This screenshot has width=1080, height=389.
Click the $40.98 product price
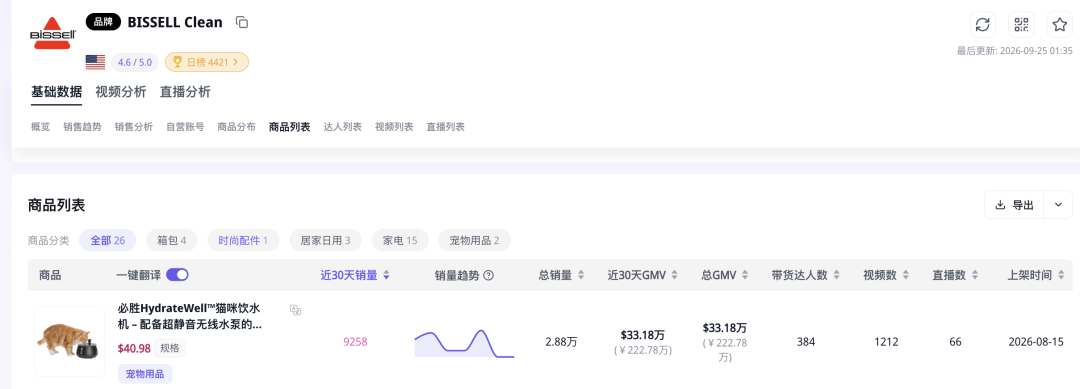134,348
